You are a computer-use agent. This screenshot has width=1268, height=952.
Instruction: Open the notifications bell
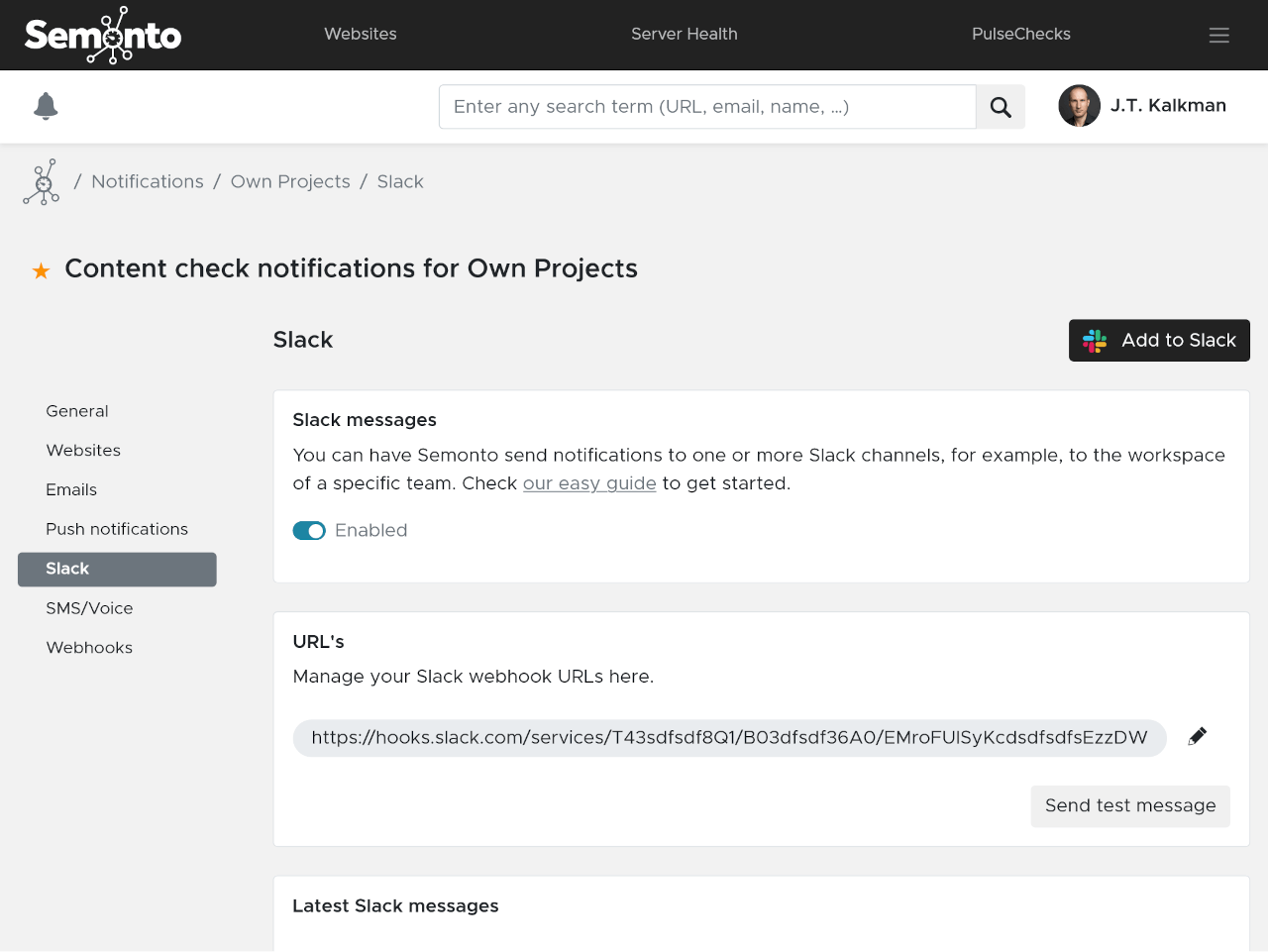click(x=46, y=106)
